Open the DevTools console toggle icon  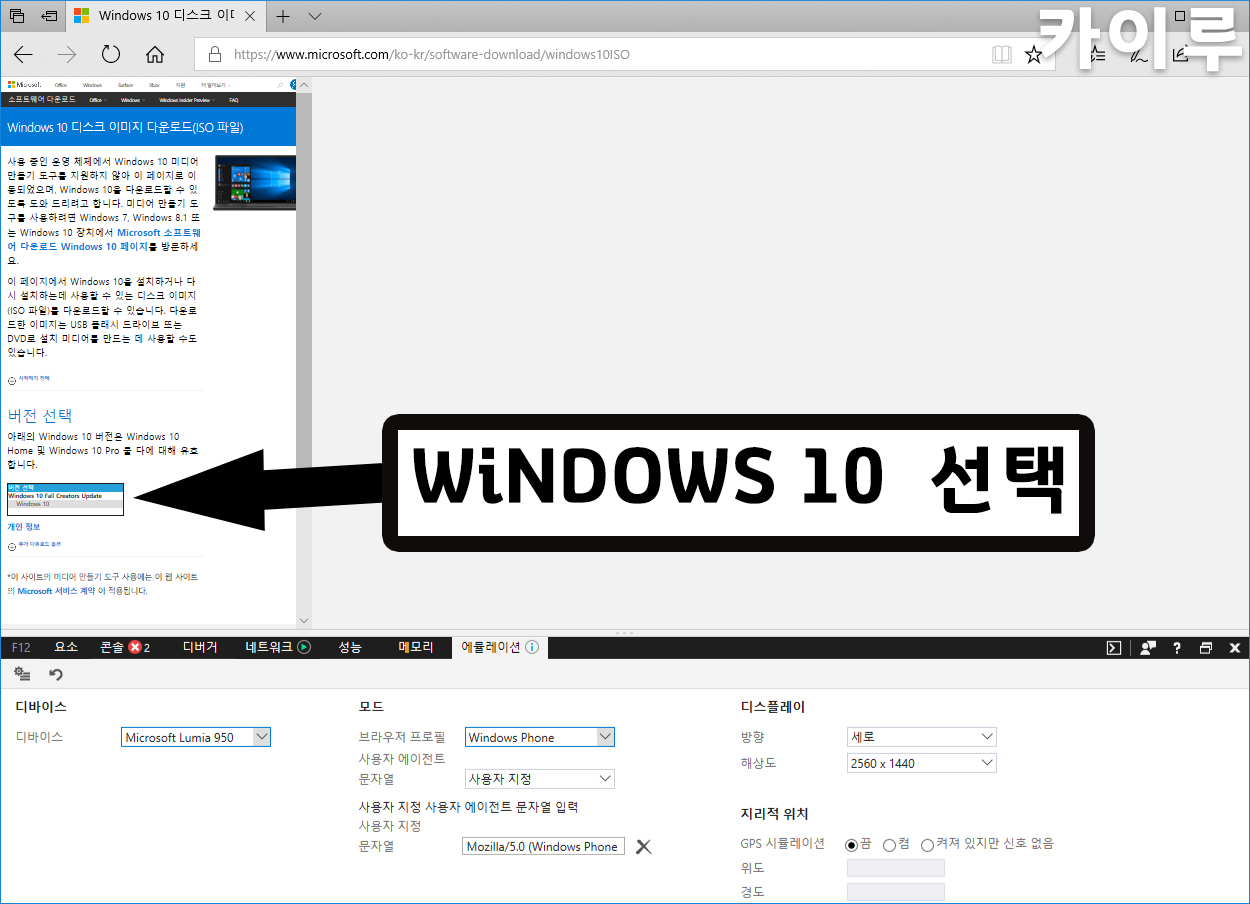click(1114, 648)
